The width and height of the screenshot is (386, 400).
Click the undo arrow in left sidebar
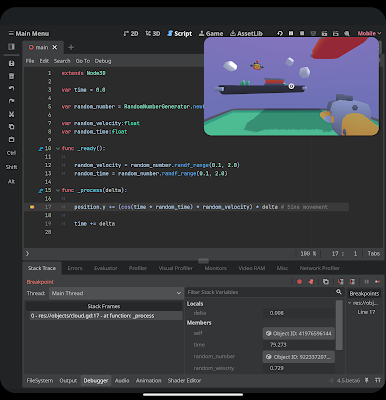(x=11, y=88)
